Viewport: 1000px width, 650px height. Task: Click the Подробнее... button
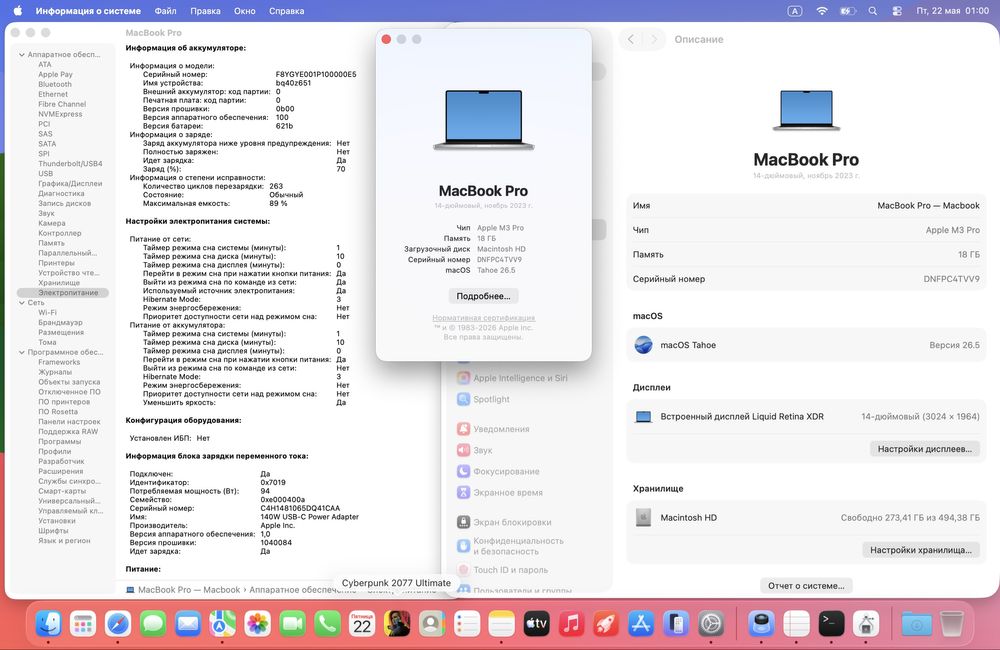(483, 296)
